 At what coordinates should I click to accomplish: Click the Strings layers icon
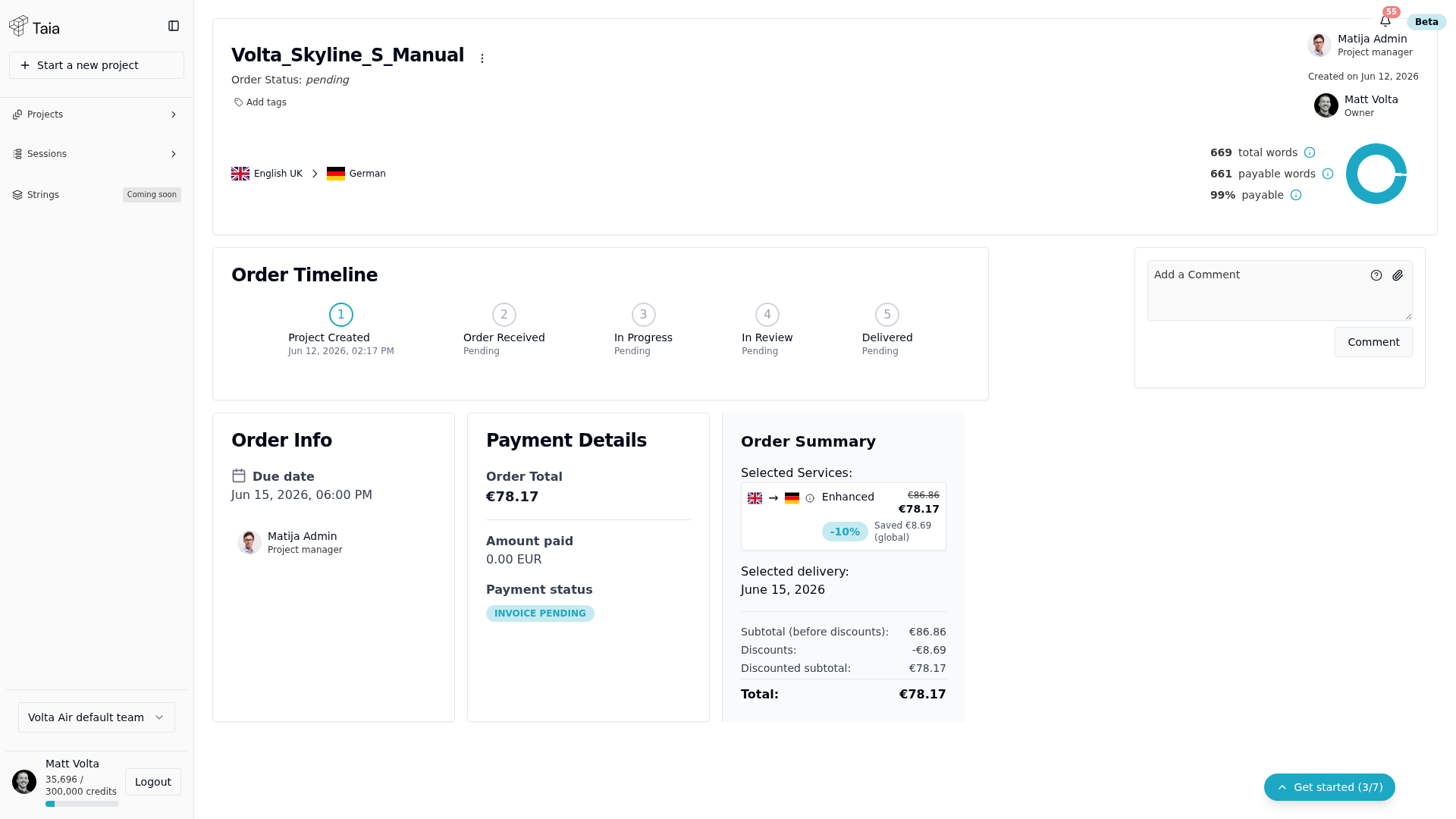[x=17, y=195]
